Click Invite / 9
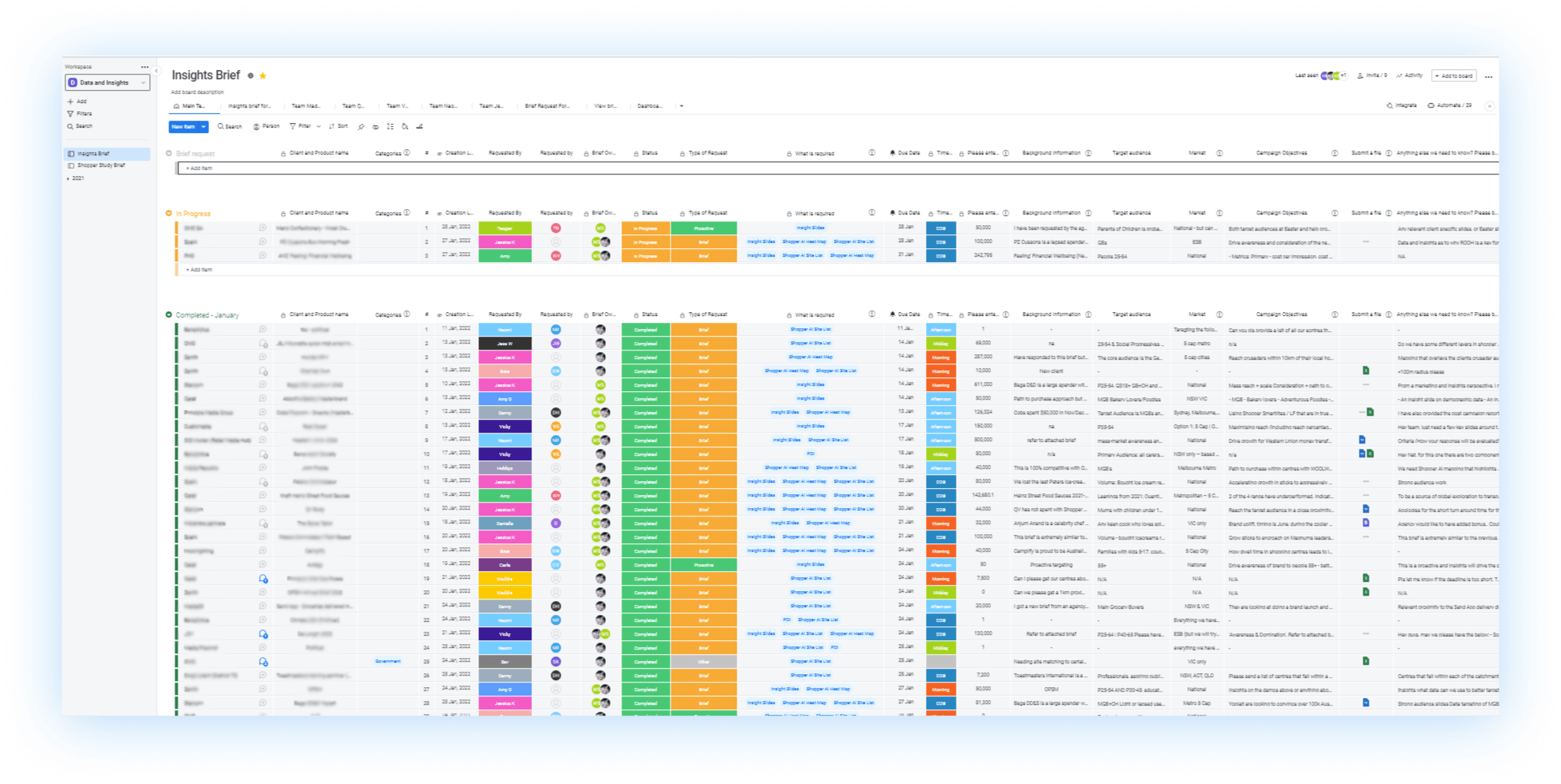Screen dimensions: 1561x784 [1373, 75]
